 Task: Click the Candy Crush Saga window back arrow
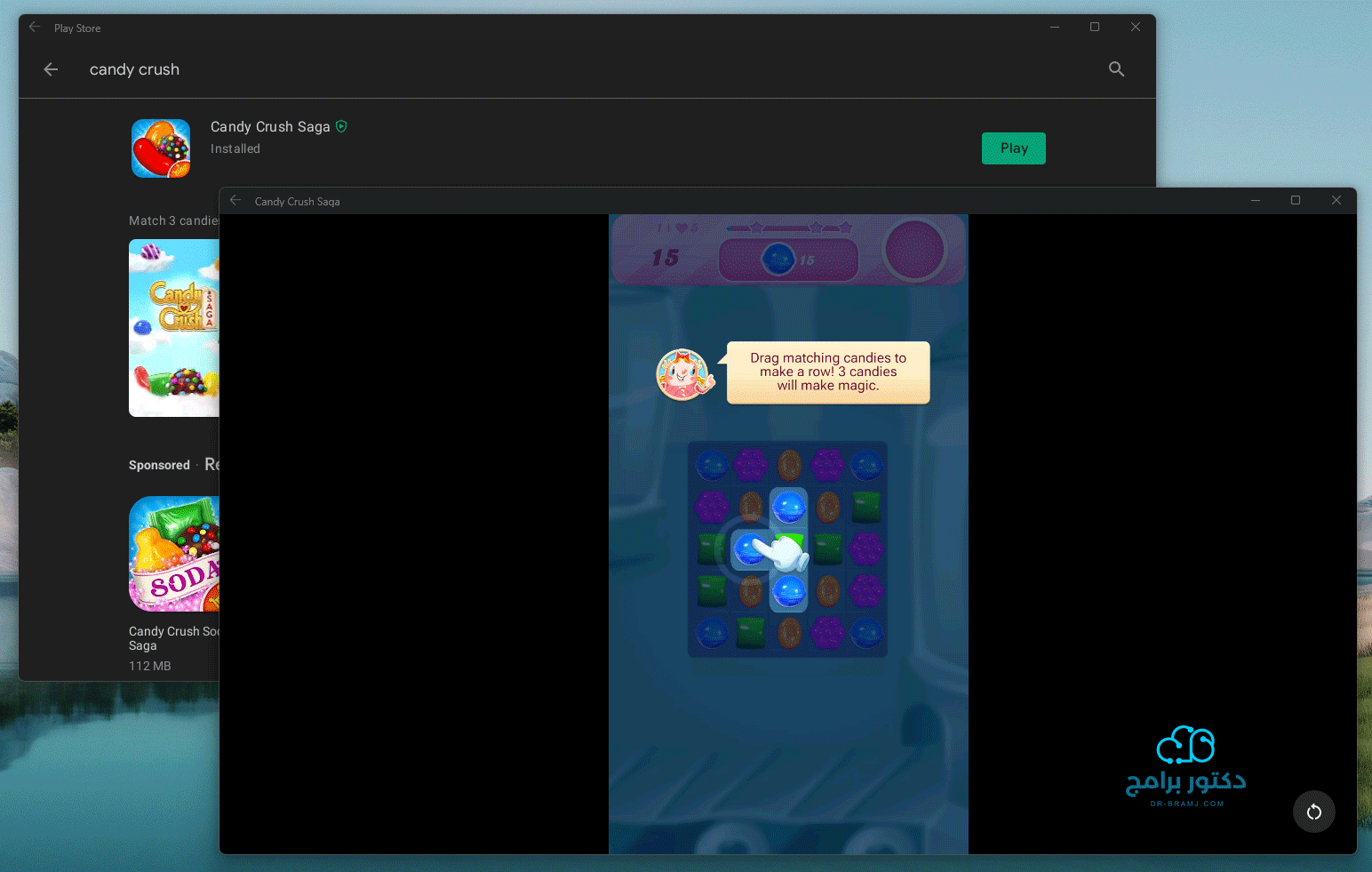pos(235,201)
